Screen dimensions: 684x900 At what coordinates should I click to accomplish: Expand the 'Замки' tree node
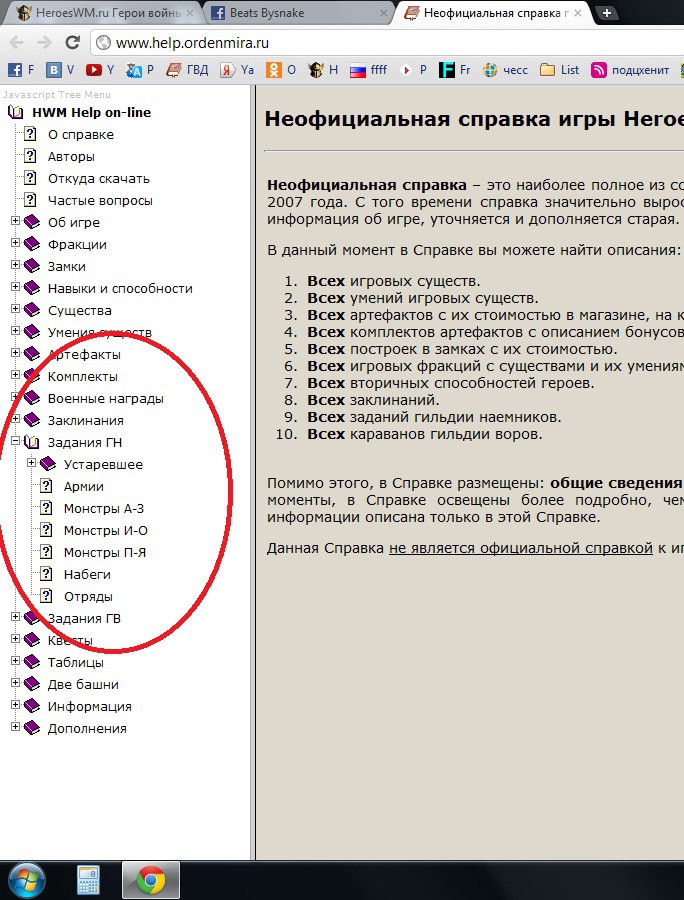tap(15, 265)
